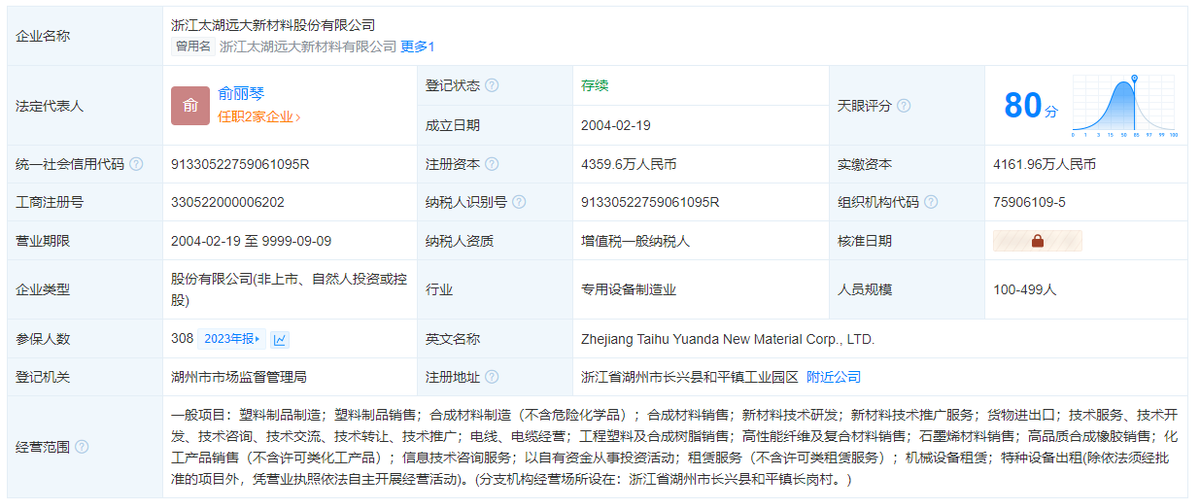Click the former name 浙江太湖远大新材料有限公司
Screen dimensions: 1200x504
click(x=308, y=46)
